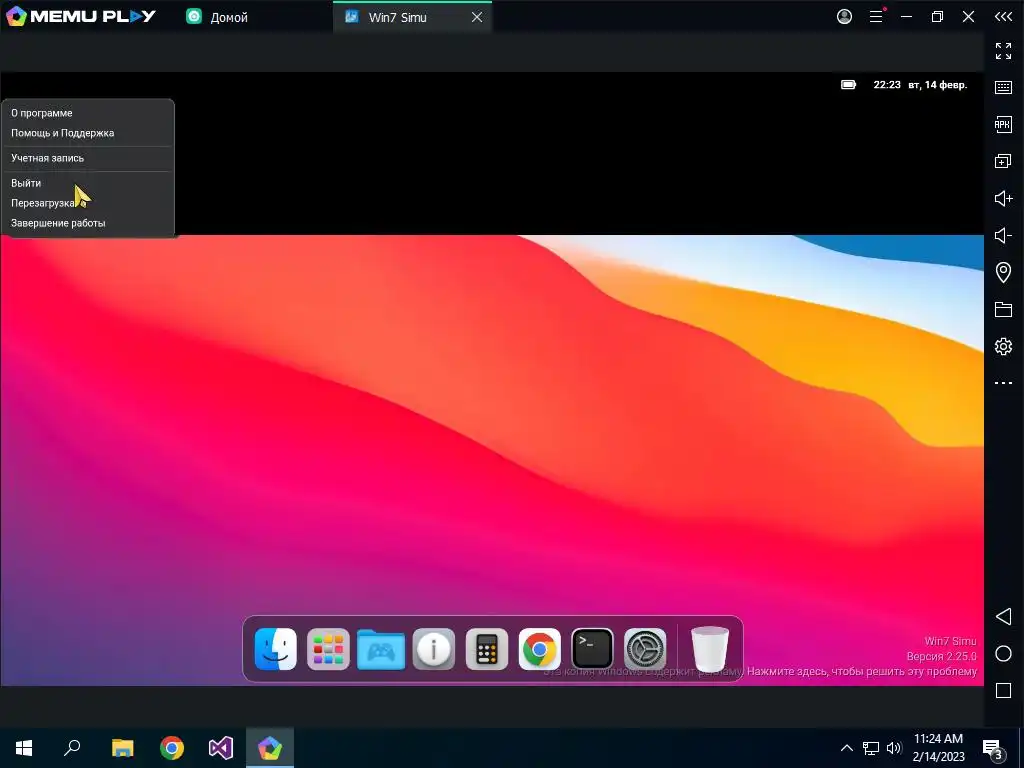Screen dimensions: 1024x768
Task: Click the battery indicator icon
Action: coord(848,85)
